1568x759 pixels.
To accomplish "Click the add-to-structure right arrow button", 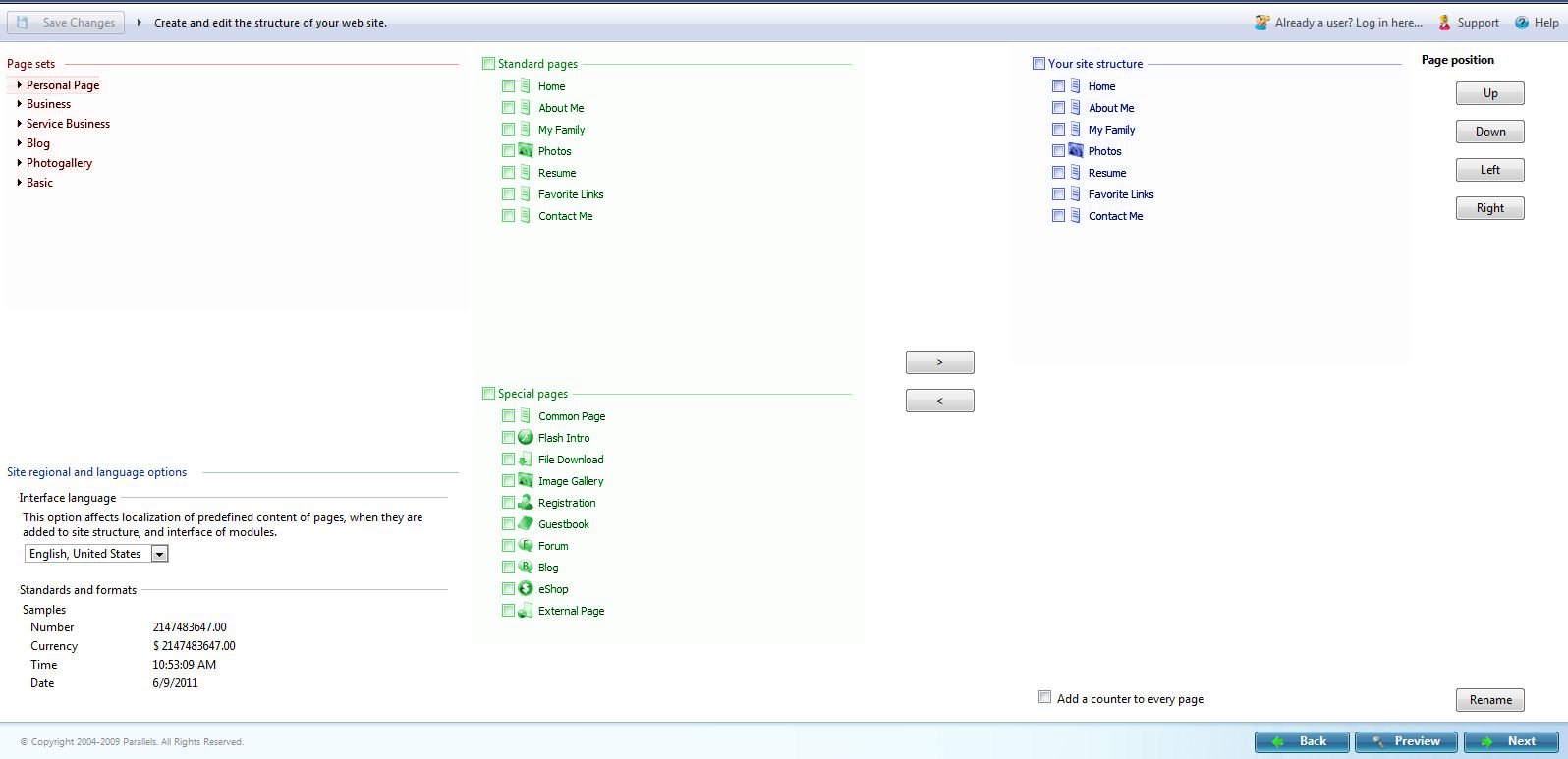I will click(939, 362).
